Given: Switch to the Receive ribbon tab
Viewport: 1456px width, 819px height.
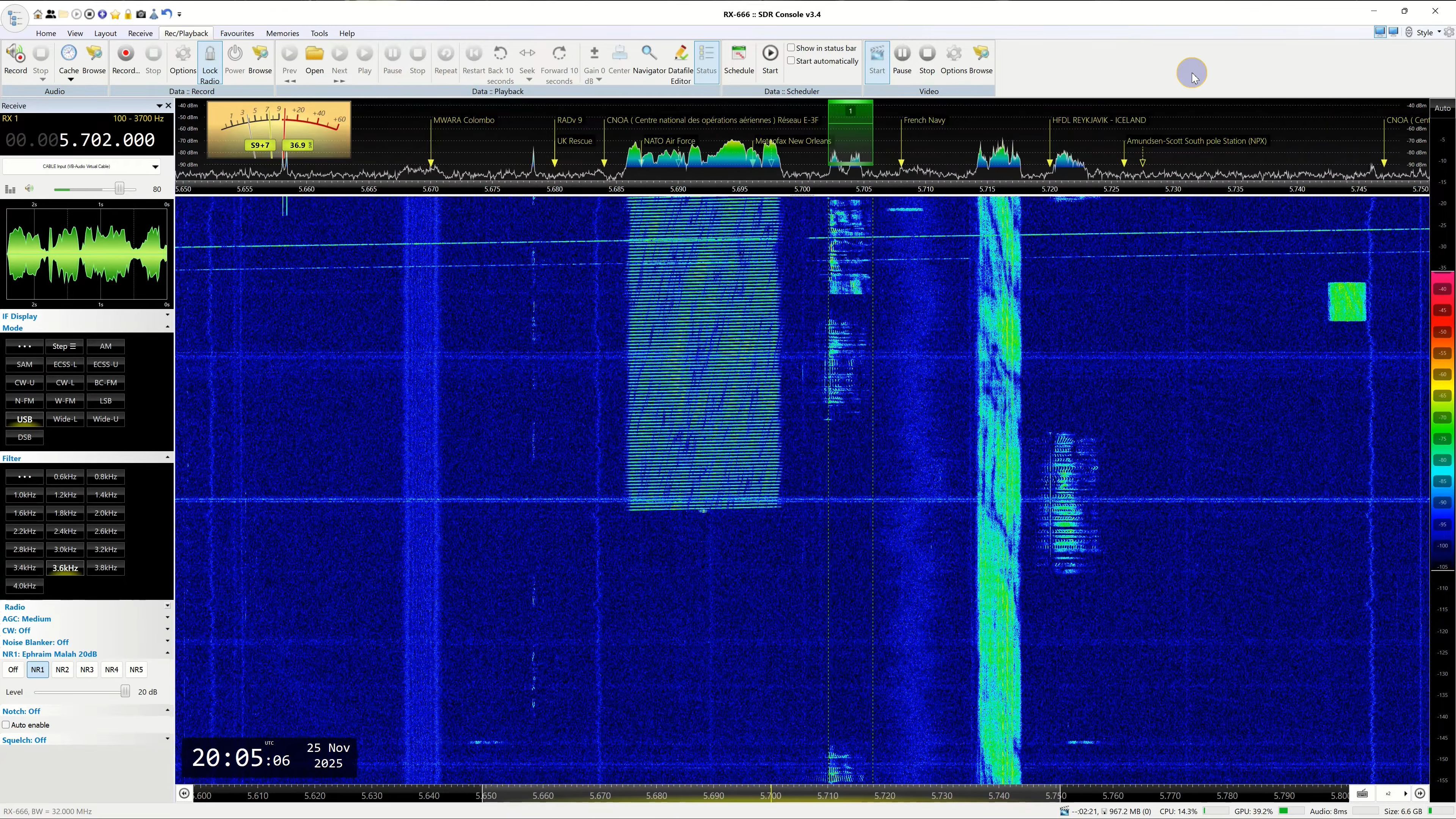Looking at the screenshot, I should (x=140, y=33).
